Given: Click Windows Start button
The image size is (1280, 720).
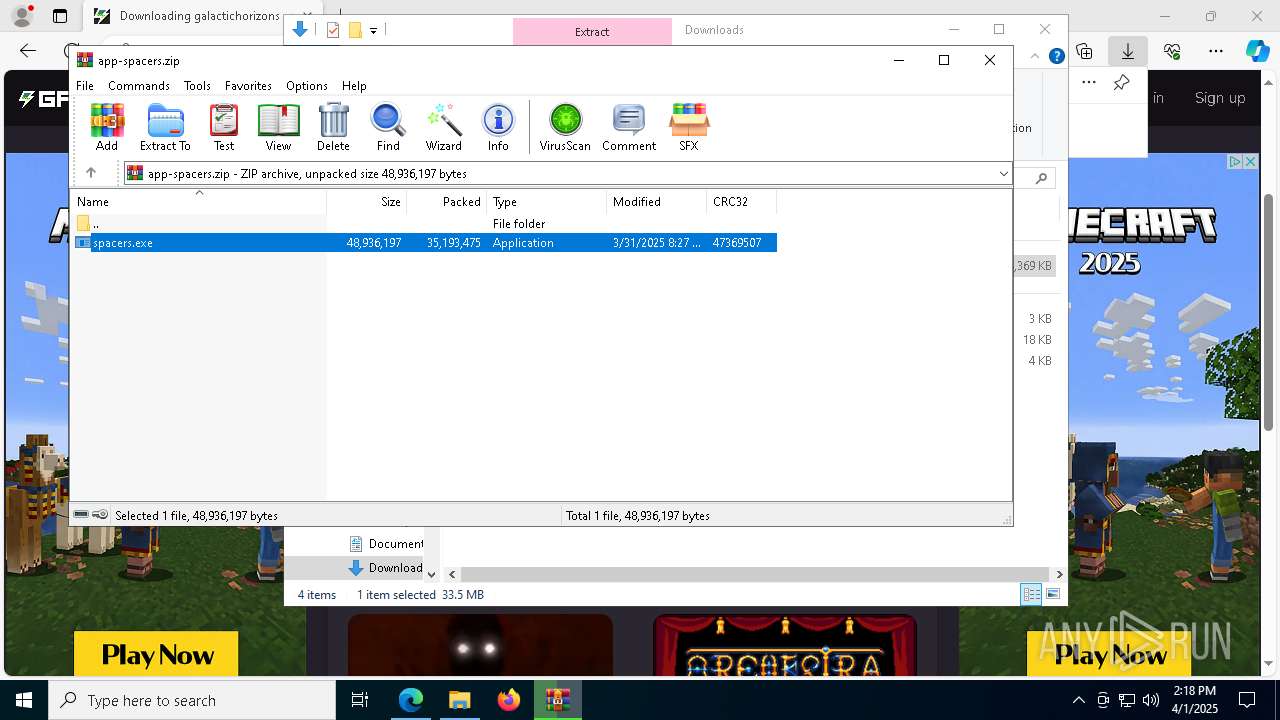Looking at the screenshot, I should tap(24, 700).
